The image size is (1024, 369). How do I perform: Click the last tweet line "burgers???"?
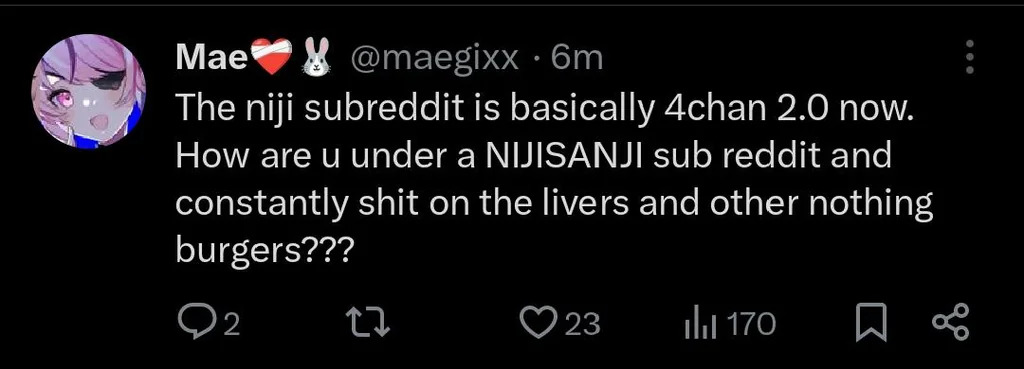point(264,251)
